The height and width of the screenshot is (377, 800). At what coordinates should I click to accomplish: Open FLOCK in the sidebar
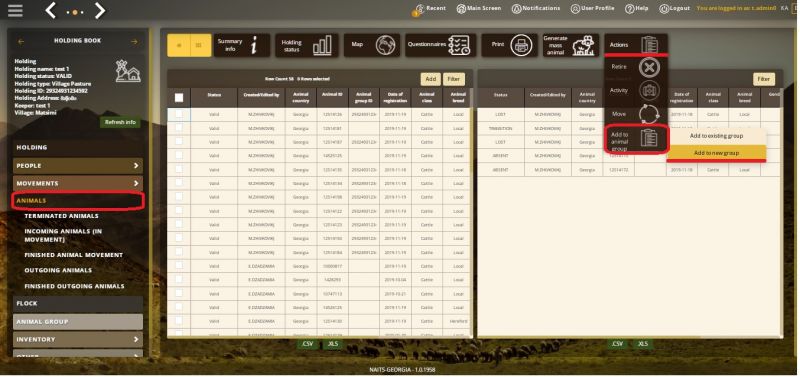click(x=78, y=304)
